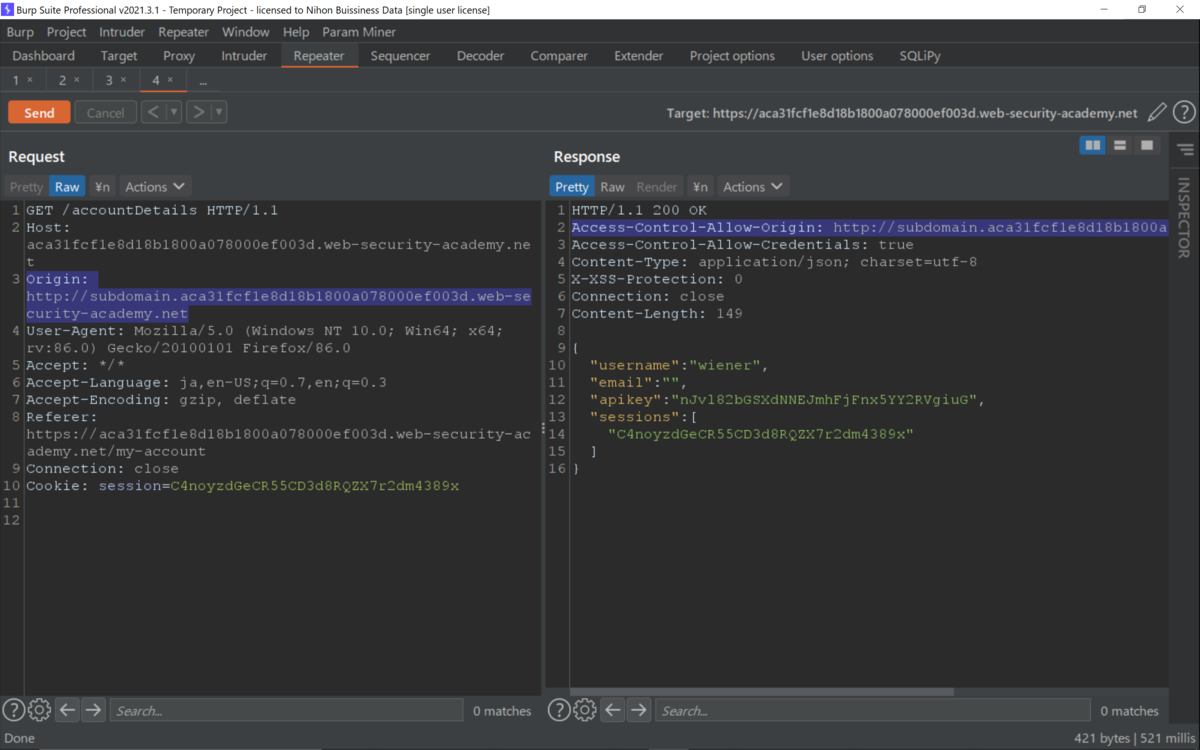This screenshot has height=750, width=1200.
Task: Open search settings gear below Response pane
Action: (x=585, y=711)
